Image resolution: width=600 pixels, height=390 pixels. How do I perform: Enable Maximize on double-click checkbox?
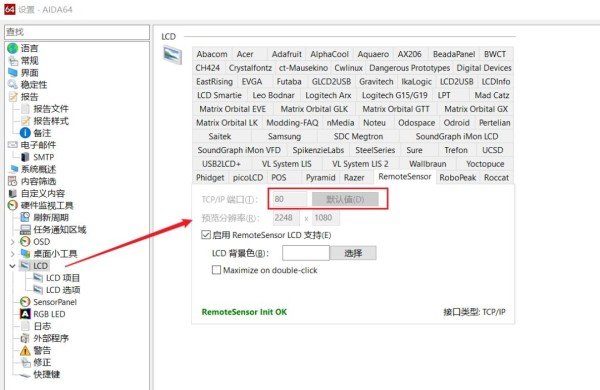click(x=216, y=270)
